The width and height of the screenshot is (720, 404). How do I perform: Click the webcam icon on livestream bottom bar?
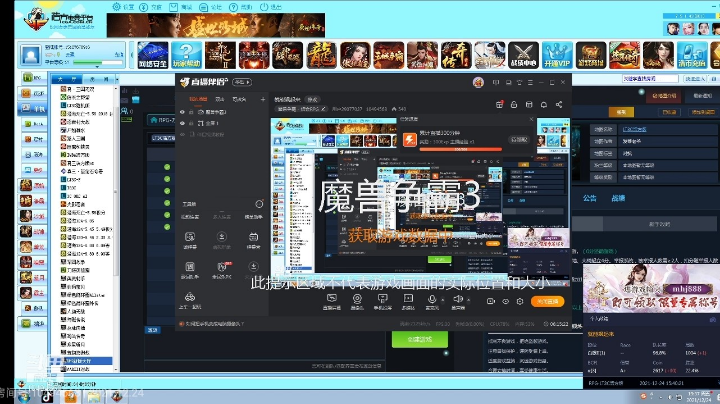pyautogui.click(x=357, y=298)
